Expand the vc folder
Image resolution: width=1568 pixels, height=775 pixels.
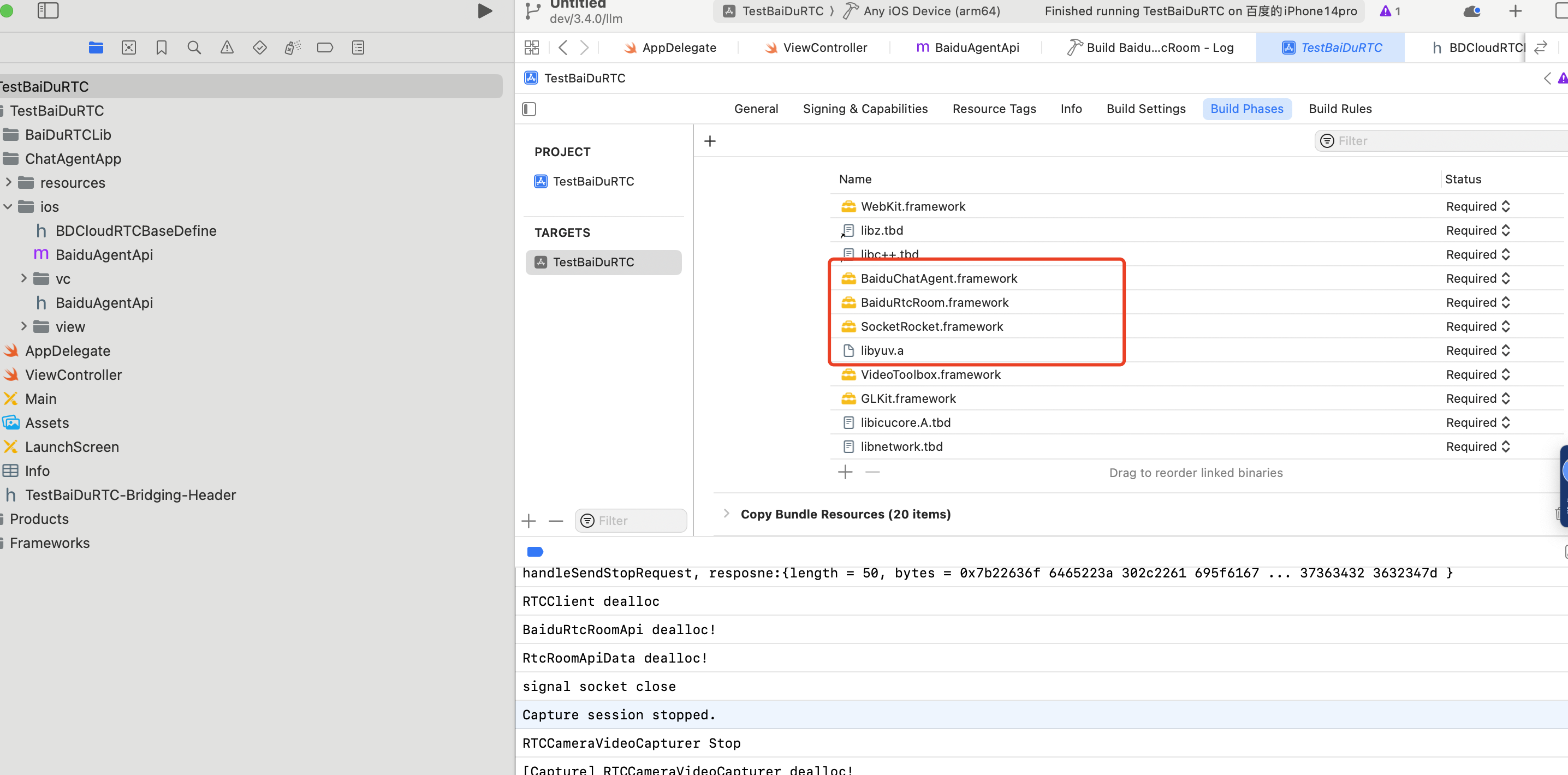point(23,278)
